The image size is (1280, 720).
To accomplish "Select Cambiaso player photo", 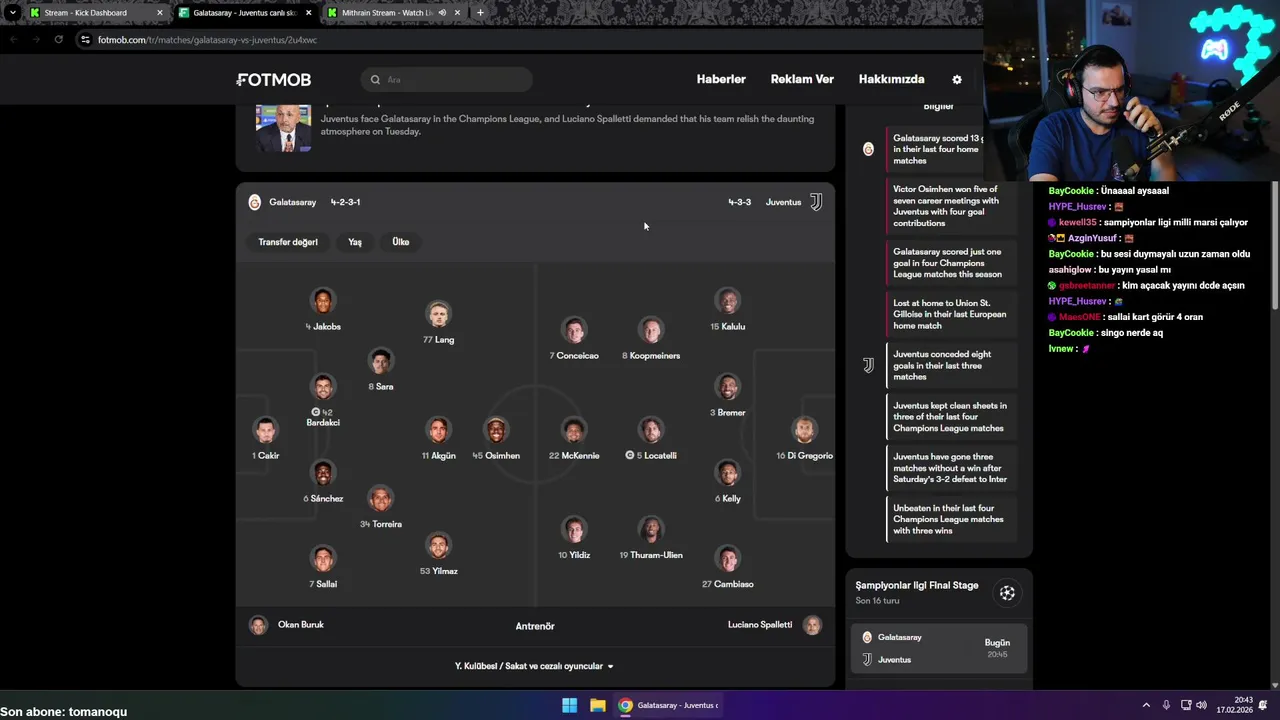I will pyautogui.click(x=727, y=559).
